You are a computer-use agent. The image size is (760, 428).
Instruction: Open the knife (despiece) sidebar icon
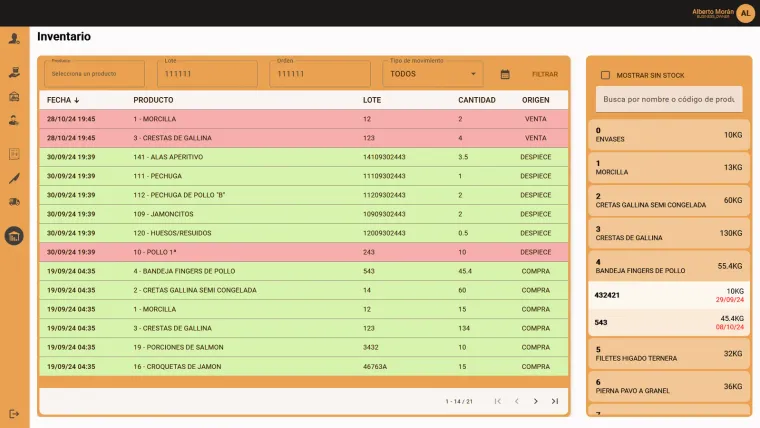point(14,178)
